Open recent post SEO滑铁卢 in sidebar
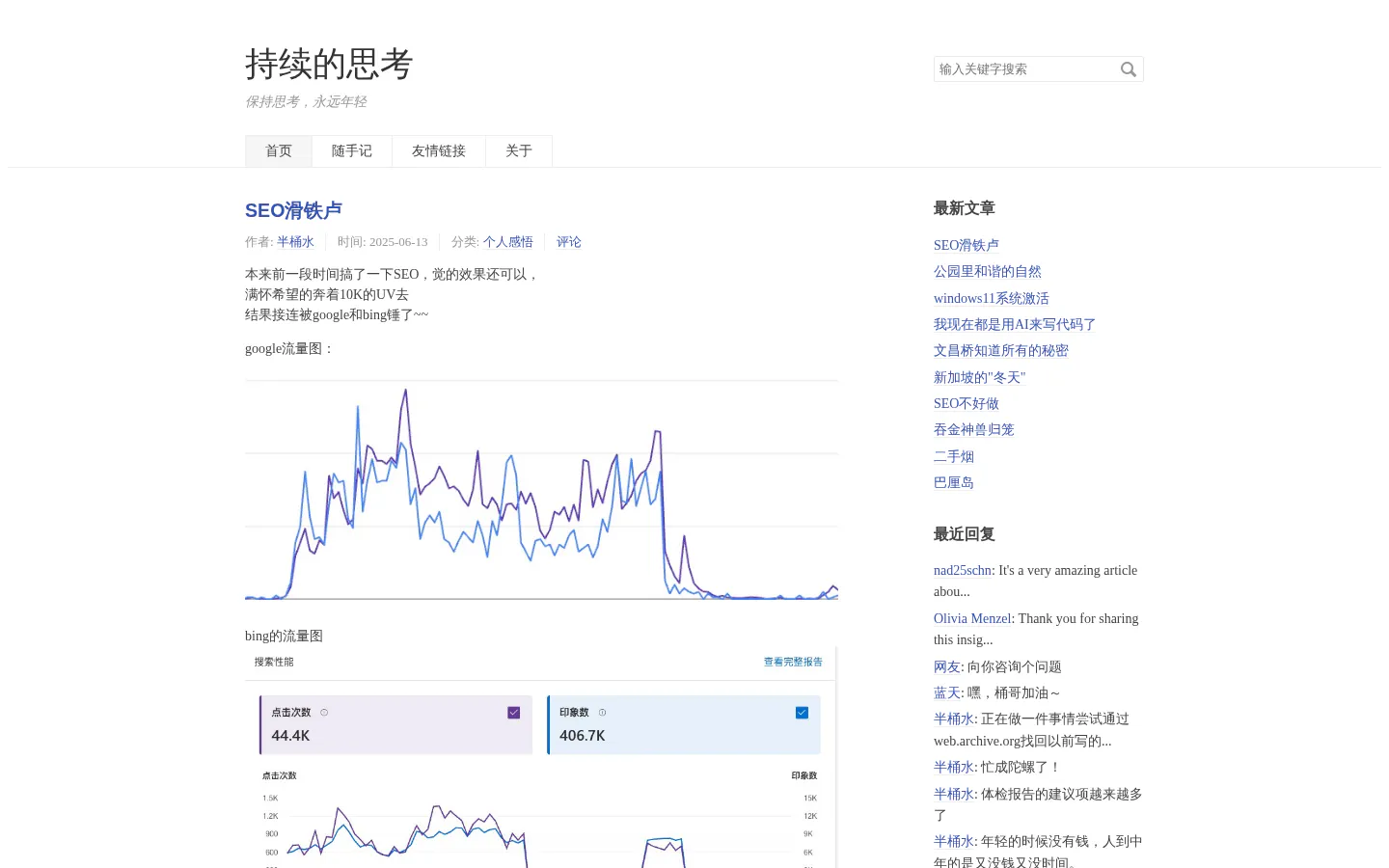The image size is (1389, 868). (967, 245)
